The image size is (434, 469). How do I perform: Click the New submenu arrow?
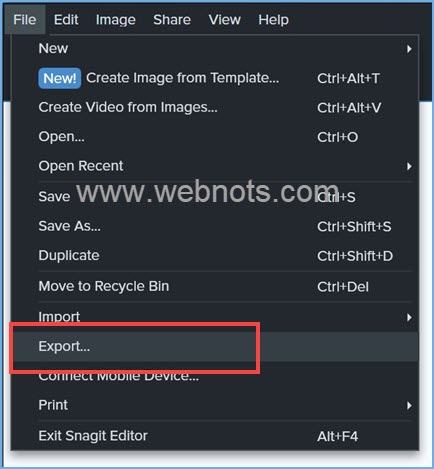(x=409, y=49)
